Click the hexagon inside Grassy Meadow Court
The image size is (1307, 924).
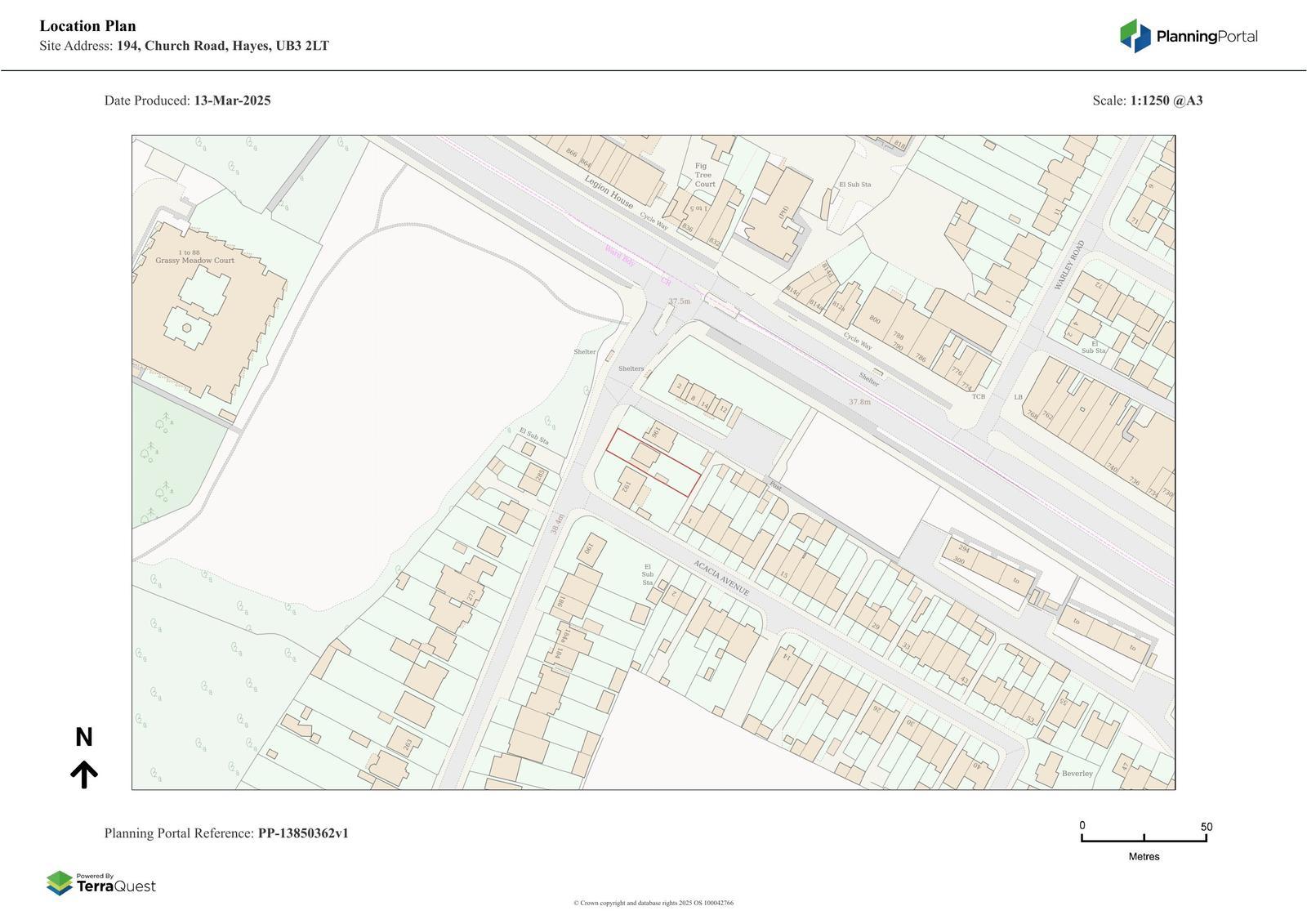pos(187,328)
